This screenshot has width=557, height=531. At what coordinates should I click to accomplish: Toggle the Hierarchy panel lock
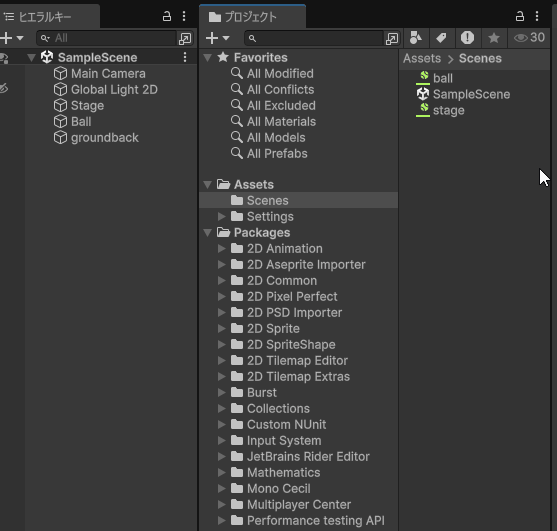coord(167,16)
